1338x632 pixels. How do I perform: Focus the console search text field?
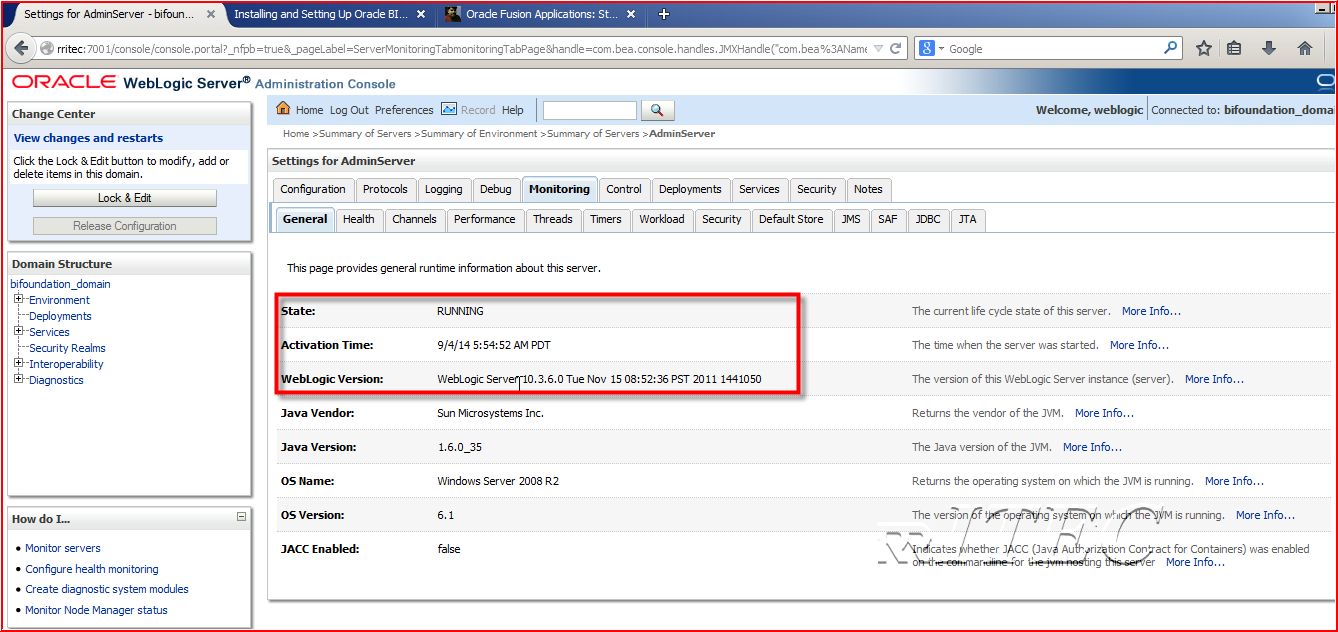coord(589,110)
